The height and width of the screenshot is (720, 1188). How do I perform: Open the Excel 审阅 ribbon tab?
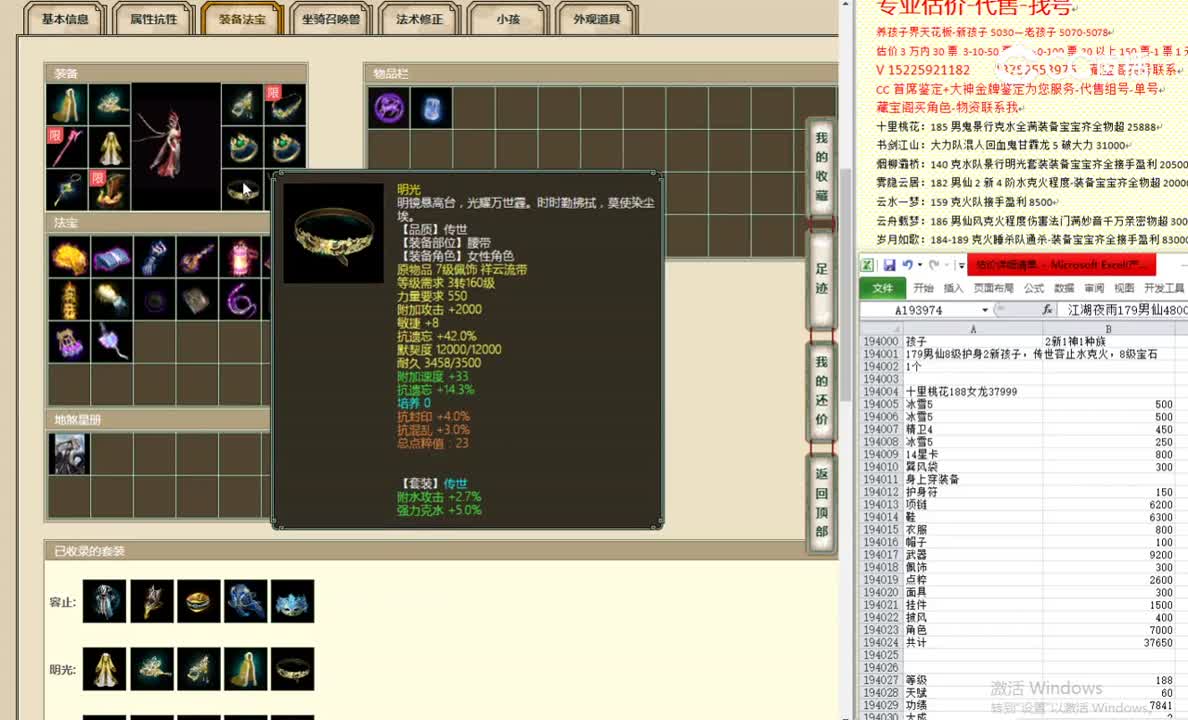(x=1094, y=288)
